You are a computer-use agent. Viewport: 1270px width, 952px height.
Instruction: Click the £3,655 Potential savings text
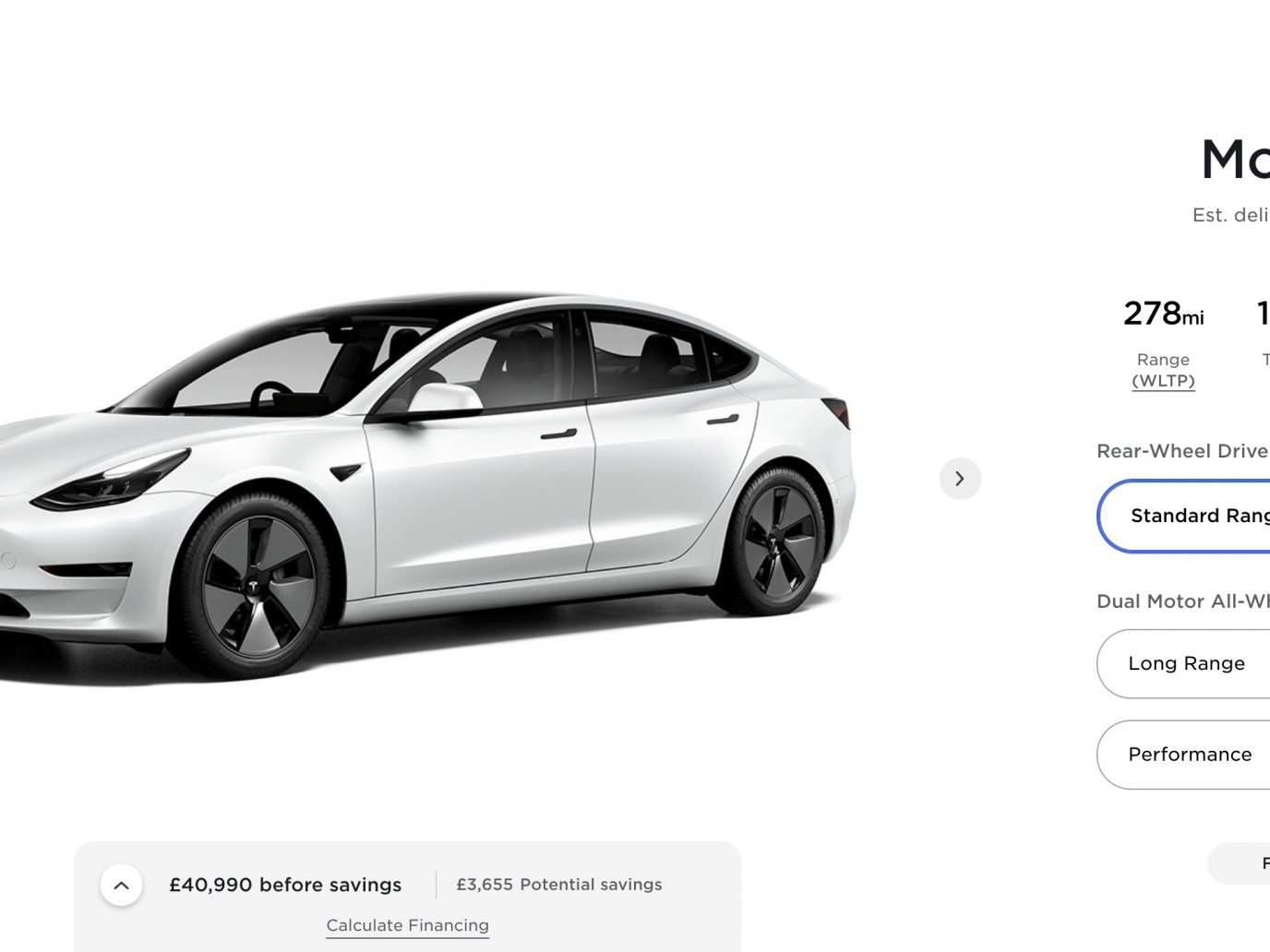coord(559,885)
